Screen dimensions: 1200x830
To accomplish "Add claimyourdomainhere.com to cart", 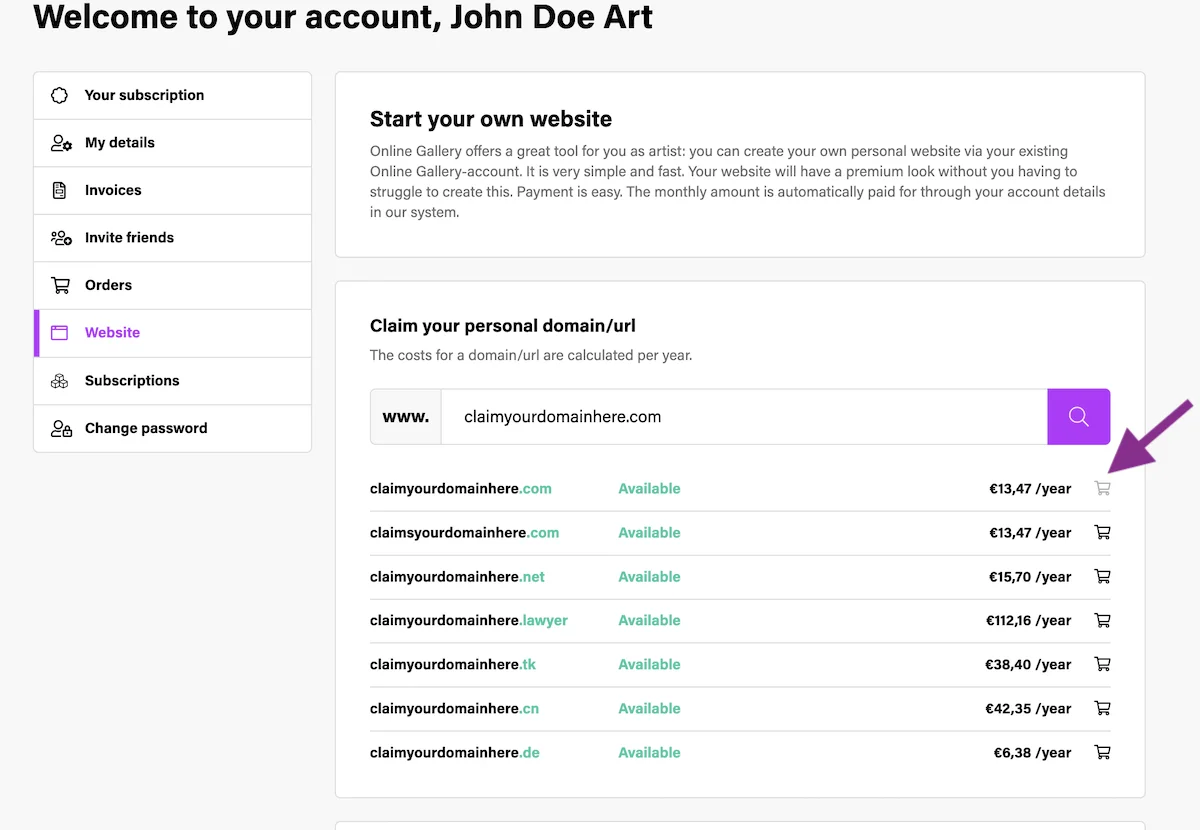I will coord(1102,488).
